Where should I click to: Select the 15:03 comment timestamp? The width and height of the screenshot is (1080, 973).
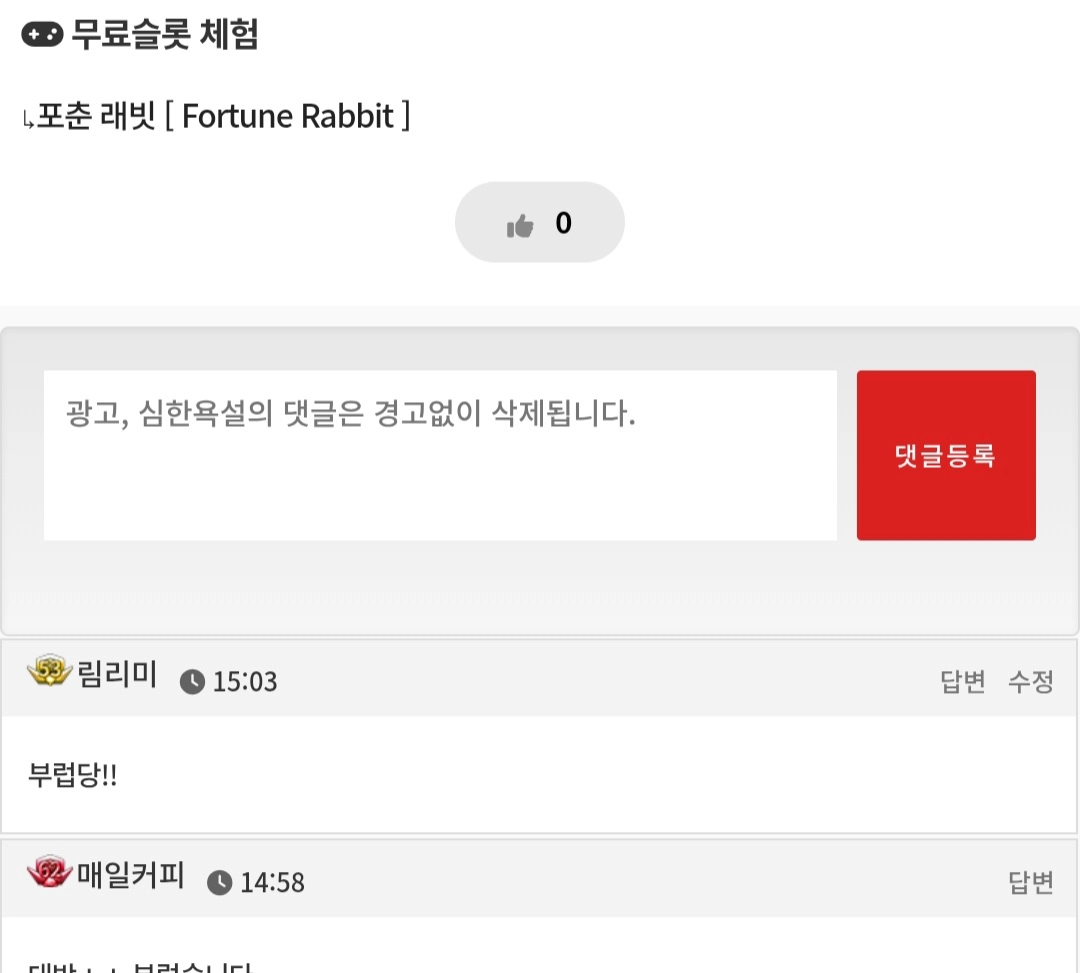(x=245, y=682)
